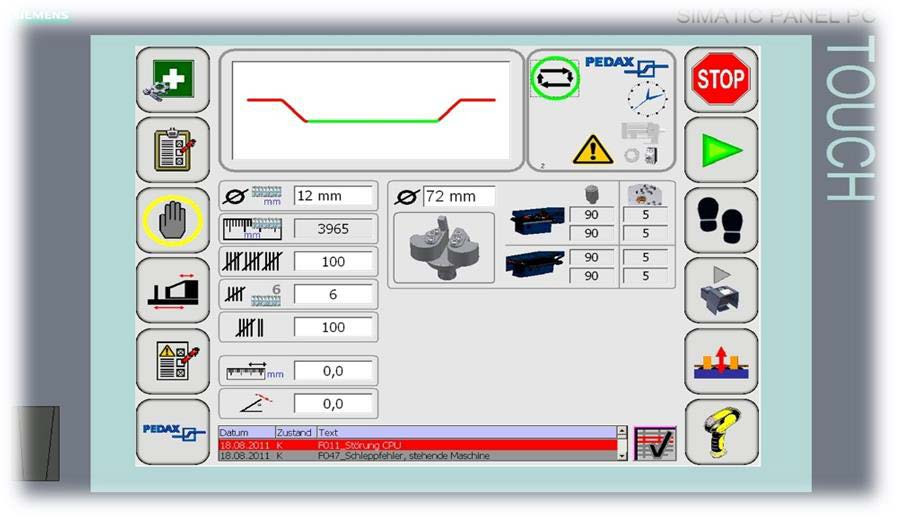Open the barcode scanner function
The height and width of the screenshot is (519, 898).
(720, 432)
